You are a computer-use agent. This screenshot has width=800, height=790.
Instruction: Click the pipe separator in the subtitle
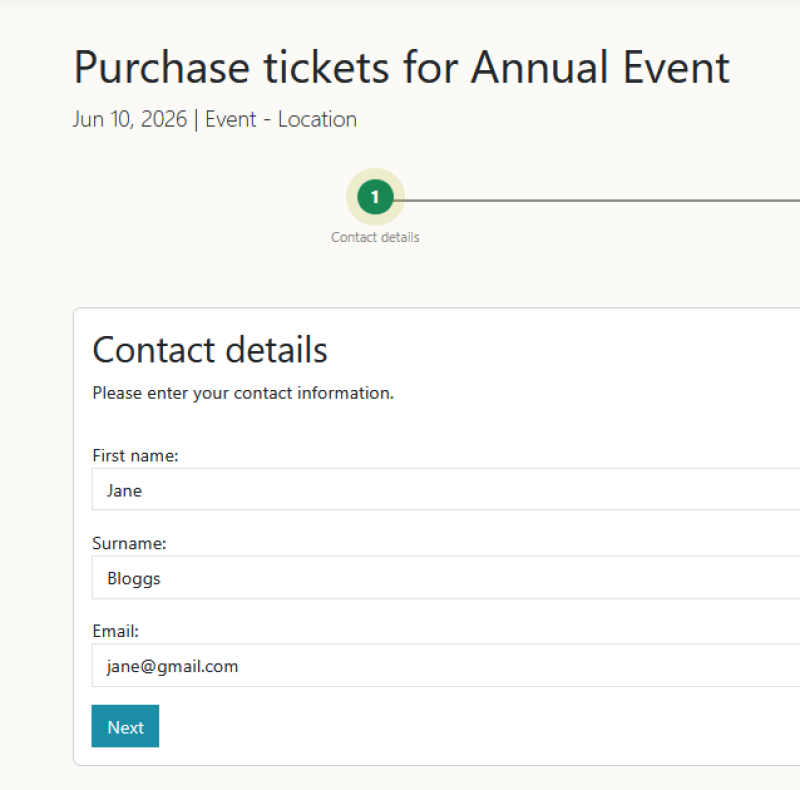point(196,120)
